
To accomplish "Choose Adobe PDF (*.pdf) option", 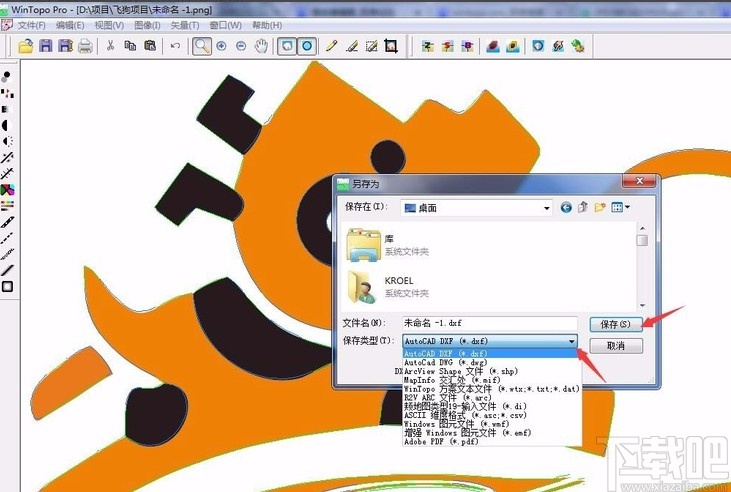I will [x=490, y=442].
